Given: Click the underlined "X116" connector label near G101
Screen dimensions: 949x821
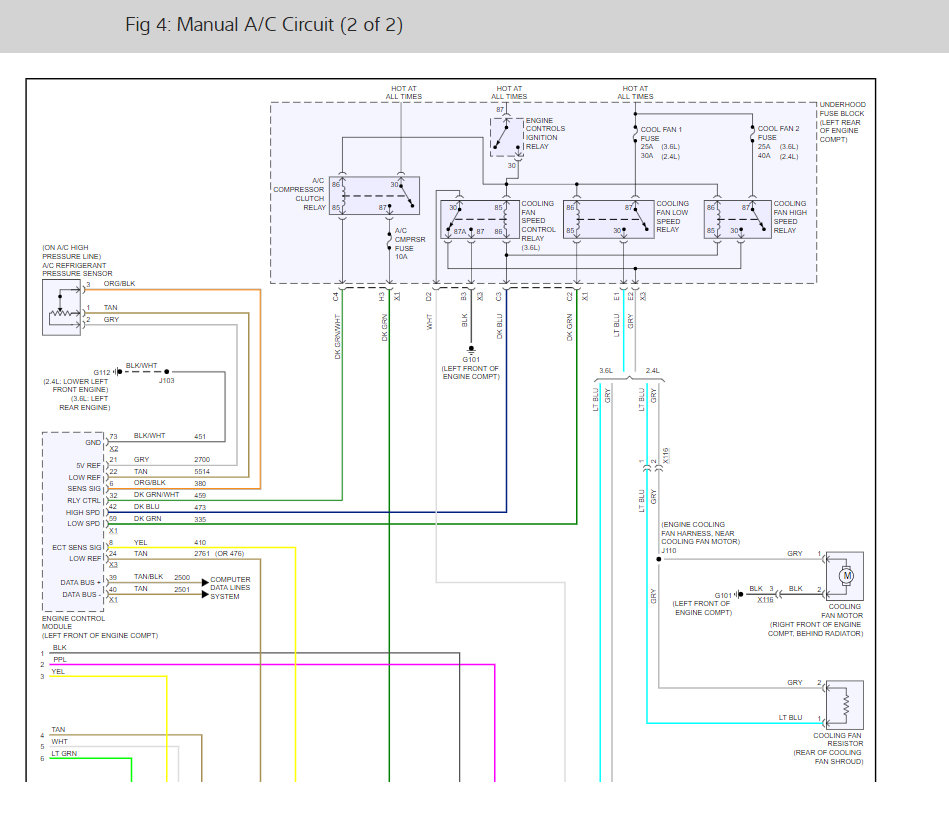Looking at the screenshot, I should [x=765, y=599].
